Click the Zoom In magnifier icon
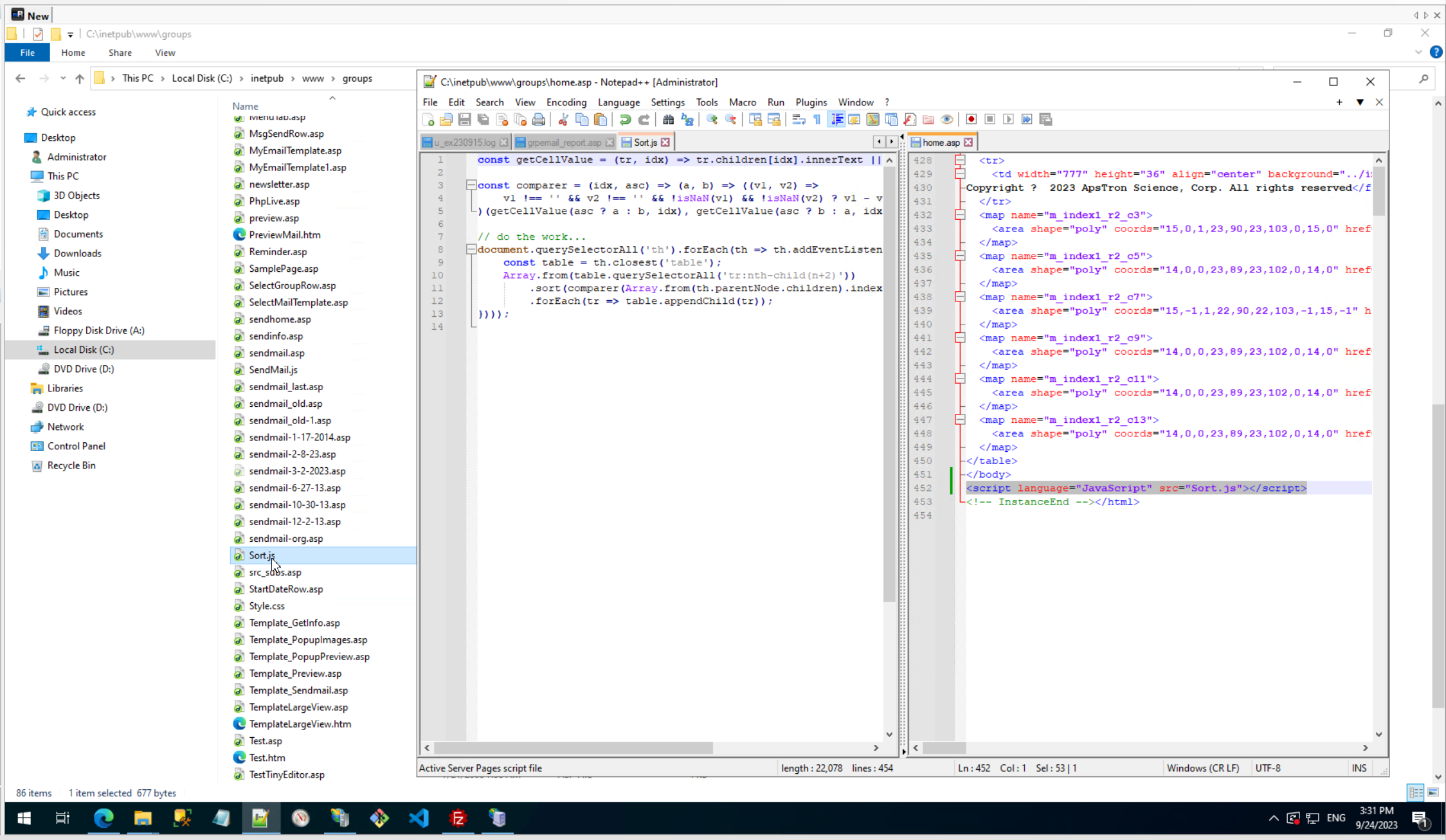This screenshot has width=1446, height=840. click(712, 120)
